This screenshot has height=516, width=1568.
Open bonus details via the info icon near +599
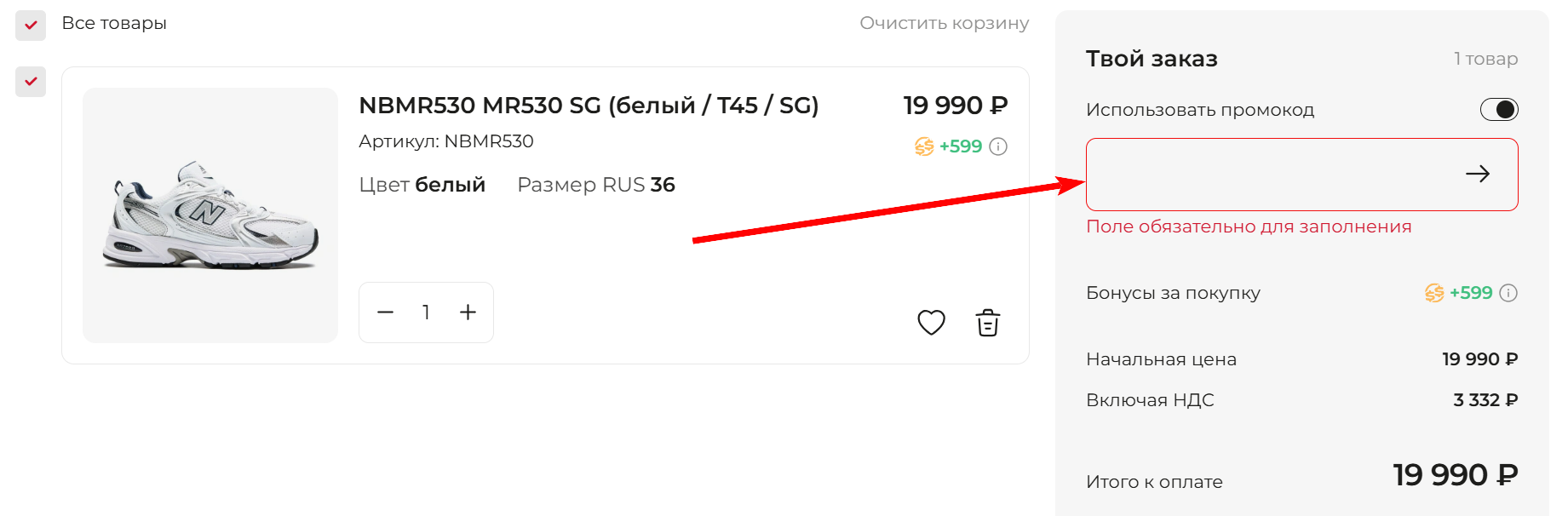(997, 146)
